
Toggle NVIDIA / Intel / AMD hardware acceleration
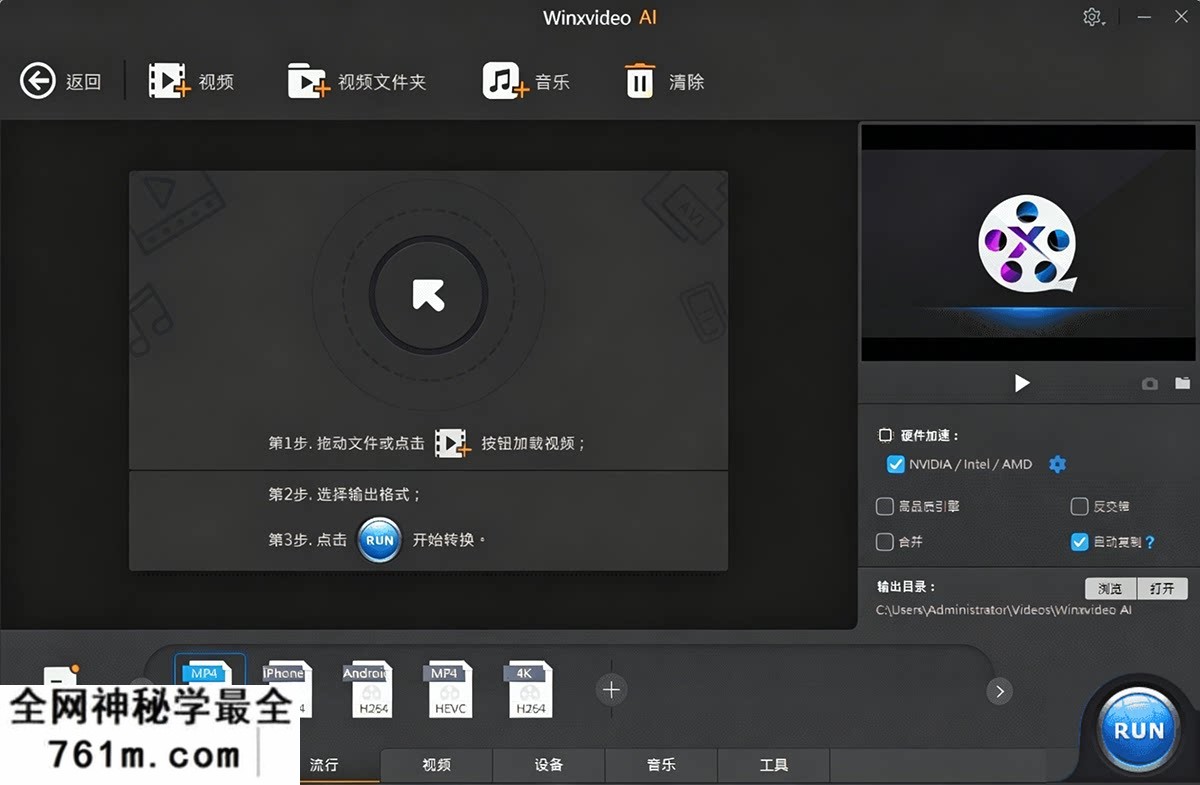point(895,464)
